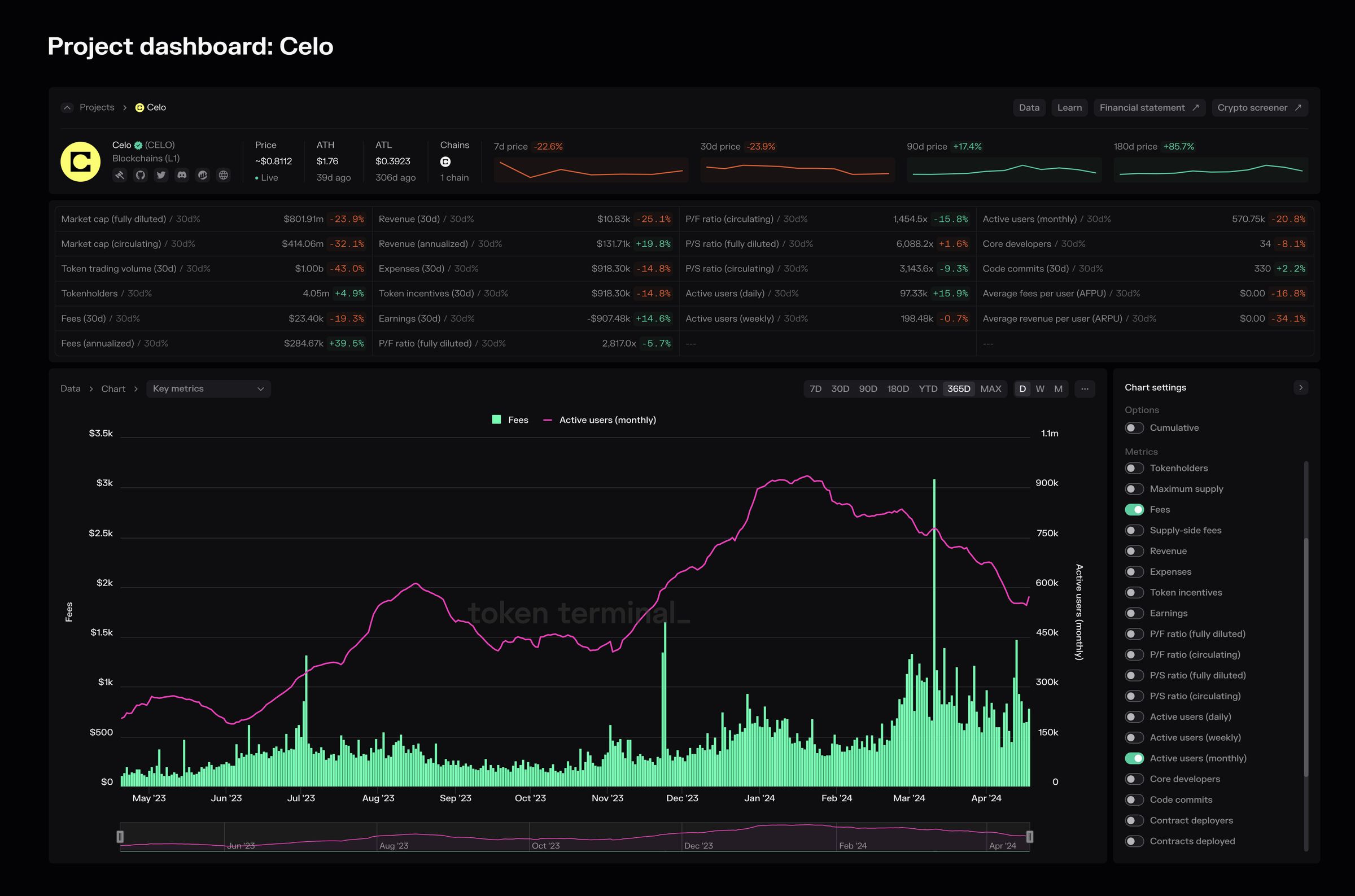The width and height of the screenshot is (1355, 896).
Task: Toggle on the Revenue metric
Action: pyautogui.click(x=1134, y=551)
